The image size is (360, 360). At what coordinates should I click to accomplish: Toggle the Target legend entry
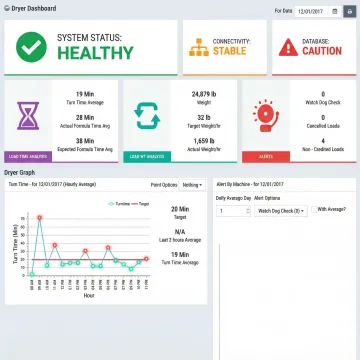point(140,204)
